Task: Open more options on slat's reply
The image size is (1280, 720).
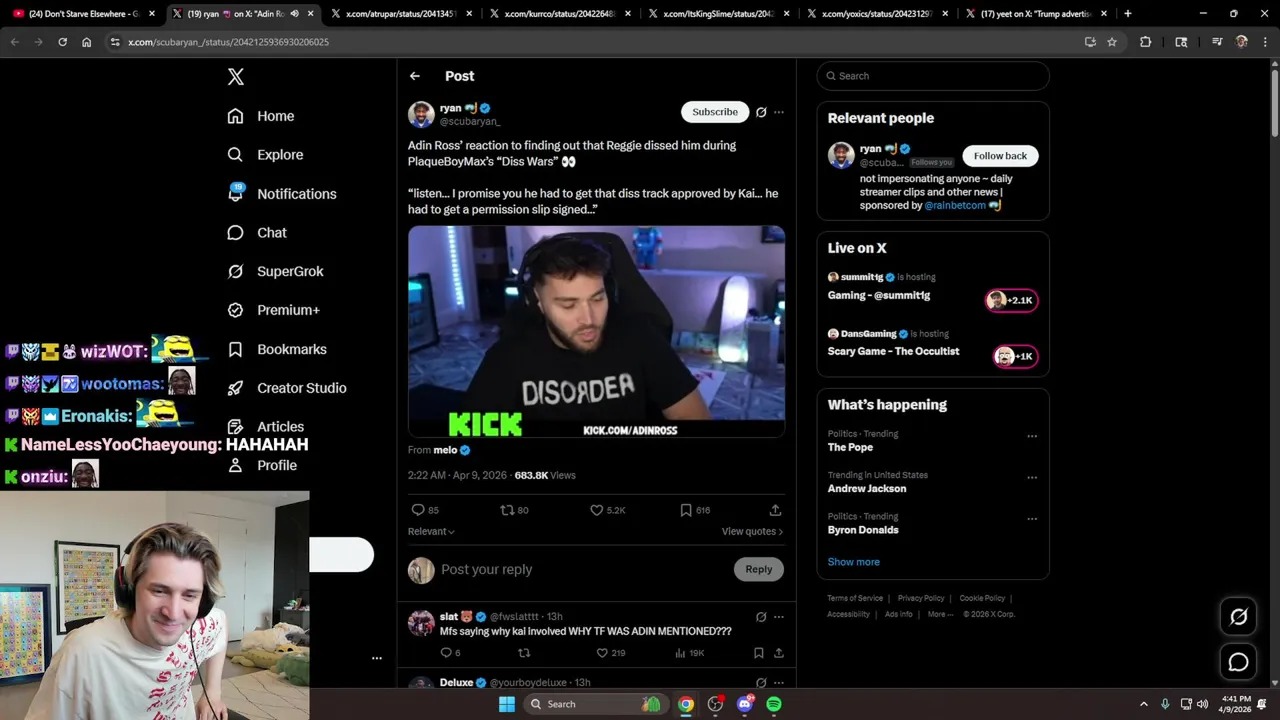Action: (x=779, y=617)
